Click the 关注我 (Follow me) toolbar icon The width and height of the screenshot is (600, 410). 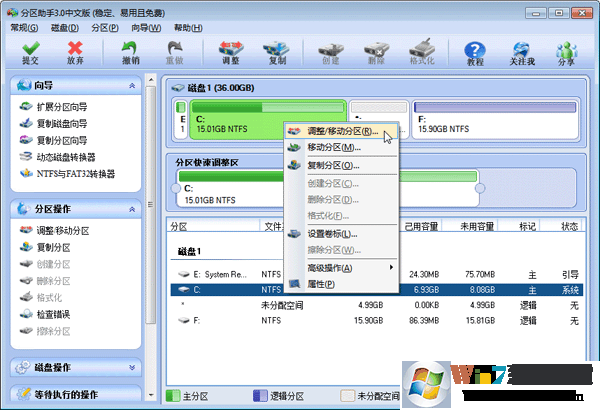pyautogui.click(x=521, y=51)
